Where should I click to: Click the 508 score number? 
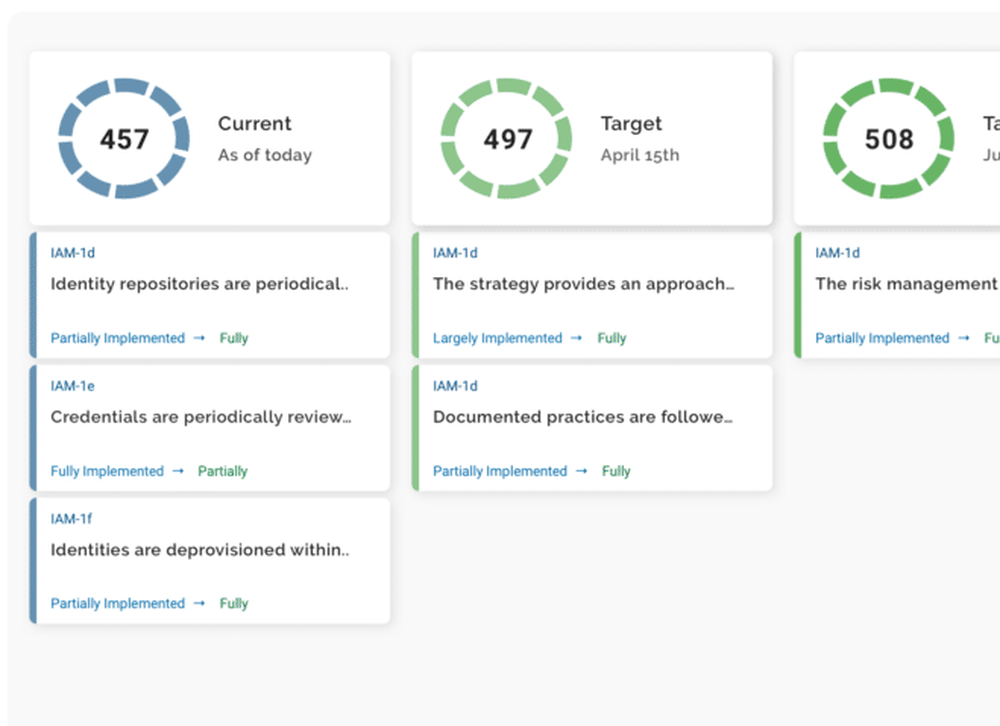(889, 139)
